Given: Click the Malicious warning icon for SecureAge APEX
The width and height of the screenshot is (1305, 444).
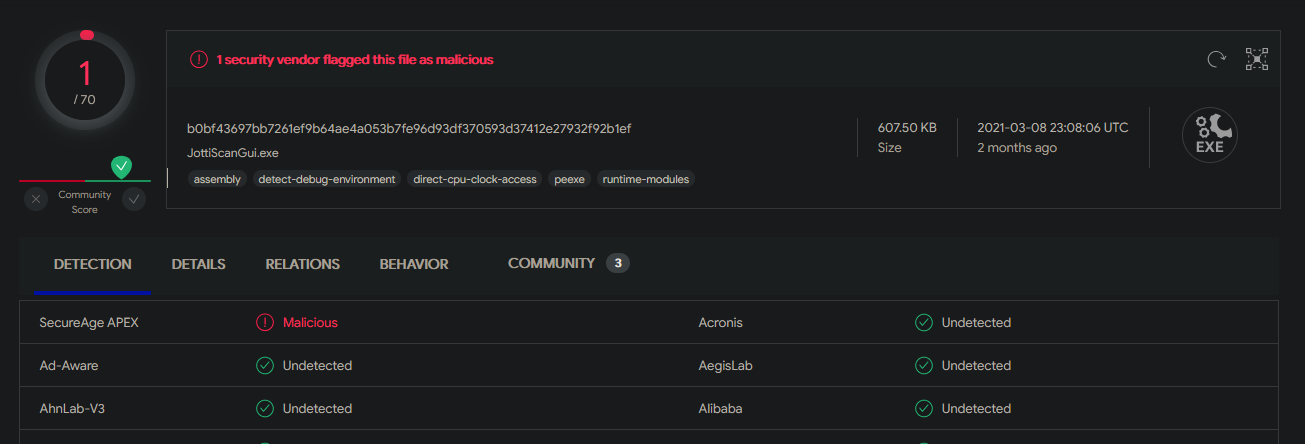Looking at the screenshot, I should coord(265,323).
